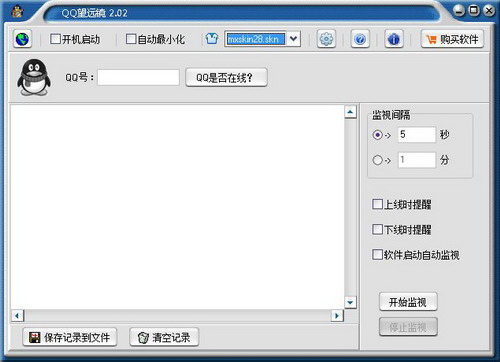Maximize the QQ望远镜 window
Viewport: 500px width, 362px height.
pos(474,11)
